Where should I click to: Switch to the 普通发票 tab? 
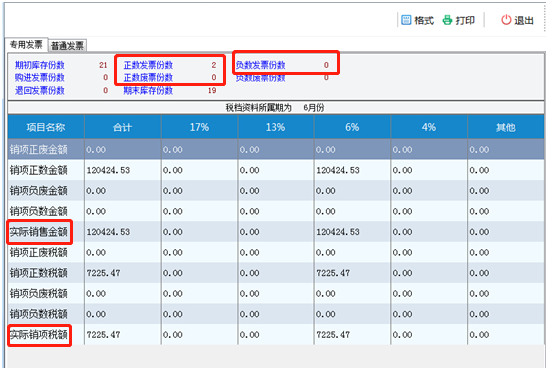tap(67, 45)
